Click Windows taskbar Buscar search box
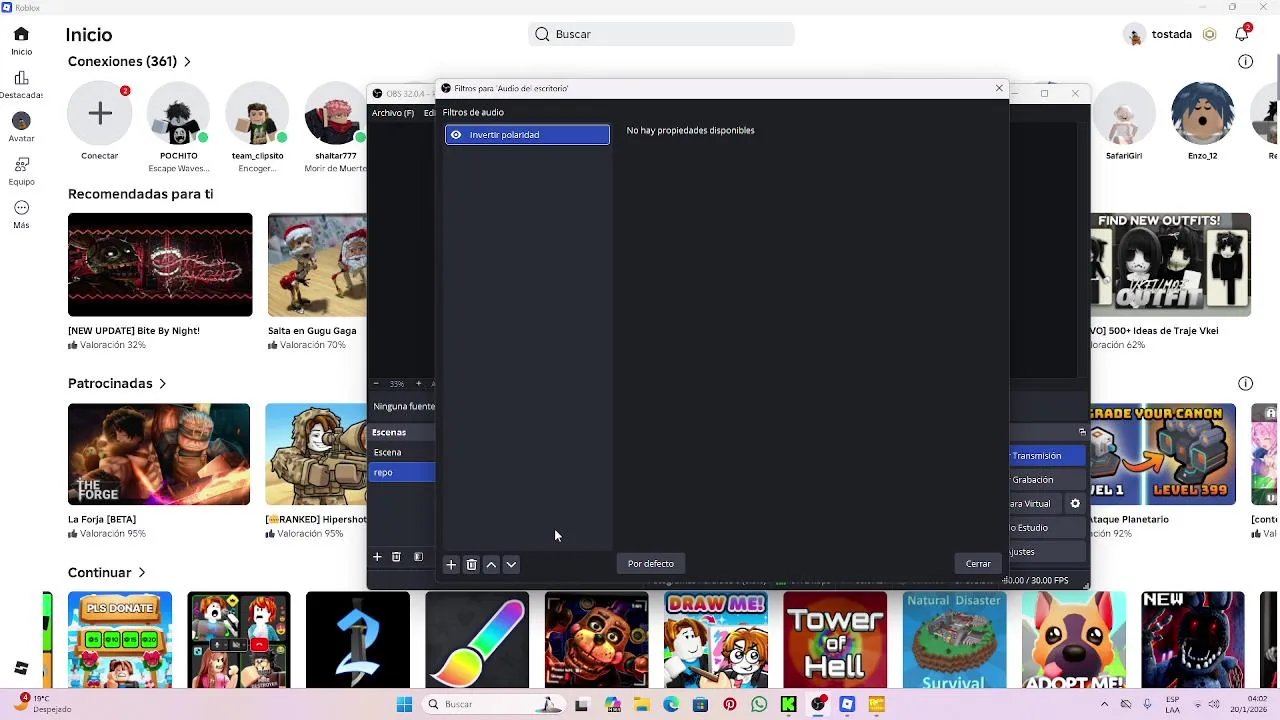Screen dimensions: 1280x720 point(494,705)
